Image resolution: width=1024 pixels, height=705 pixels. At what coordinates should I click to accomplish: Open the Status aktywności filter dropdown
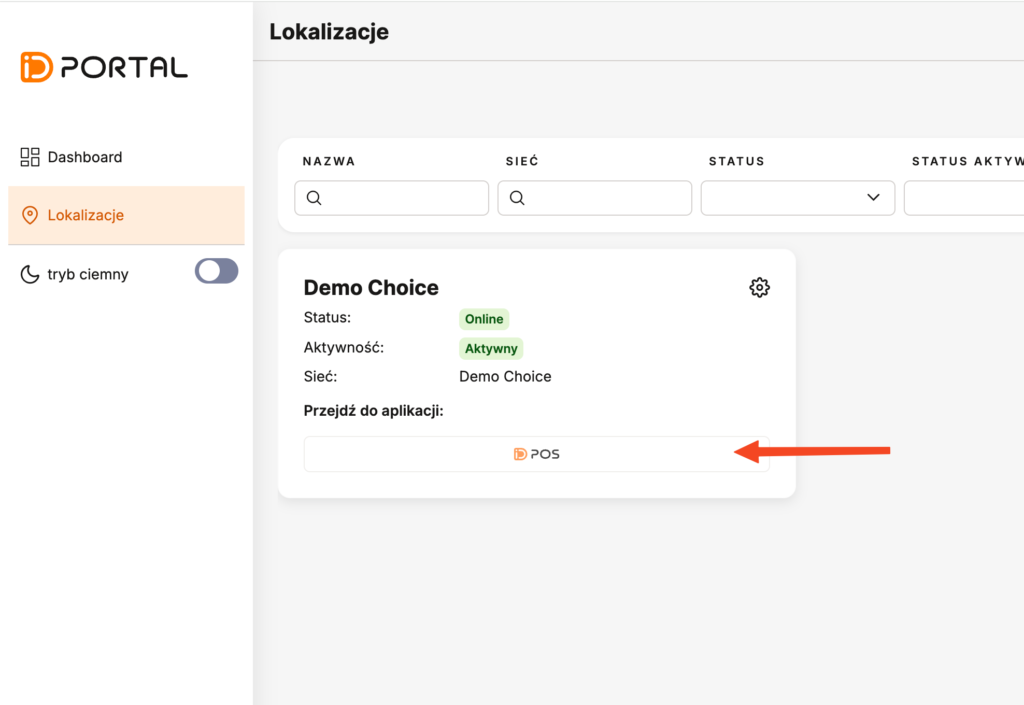(965, 198)
